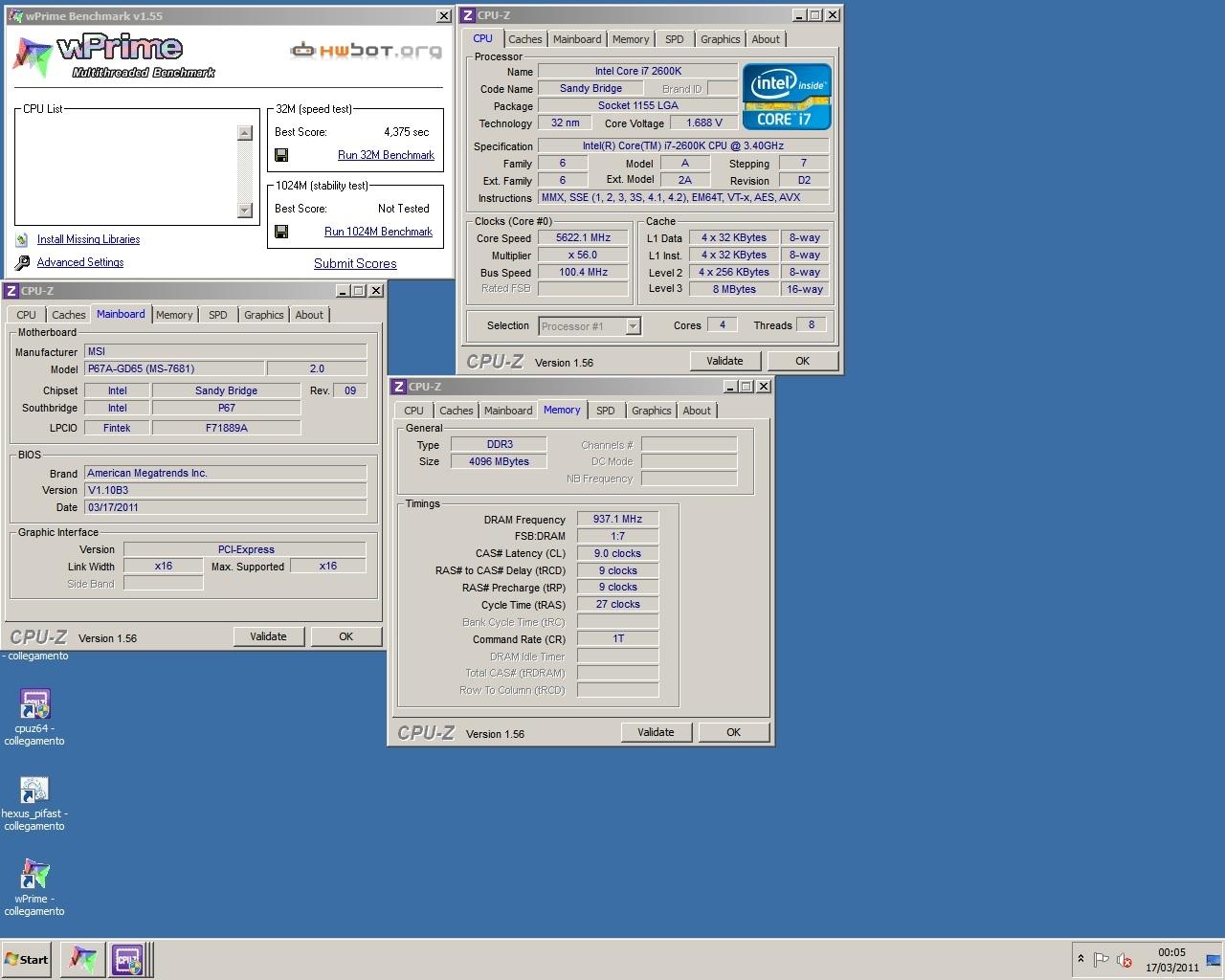The image size is (1225, 980).
Task: Click the save icon beside Run 1024M Benchmark
Action: tap(281, 232)
